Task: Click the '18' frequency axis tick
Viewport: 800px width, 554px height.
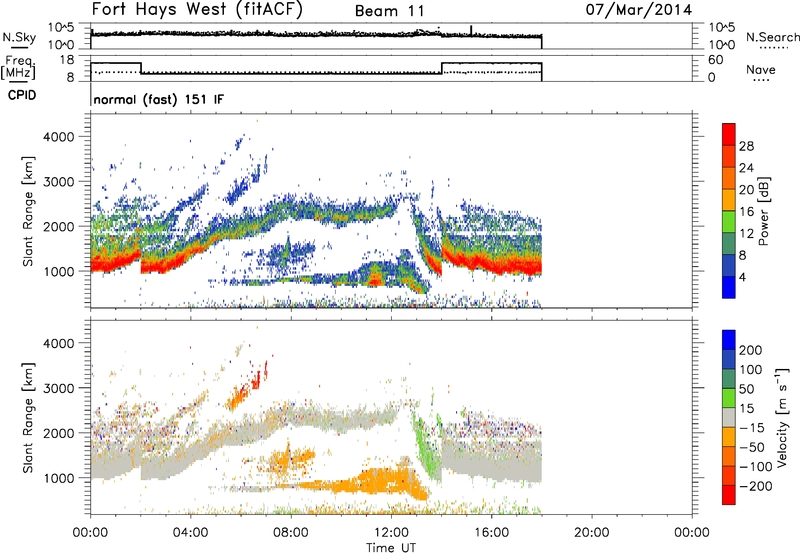Action: 66,60
